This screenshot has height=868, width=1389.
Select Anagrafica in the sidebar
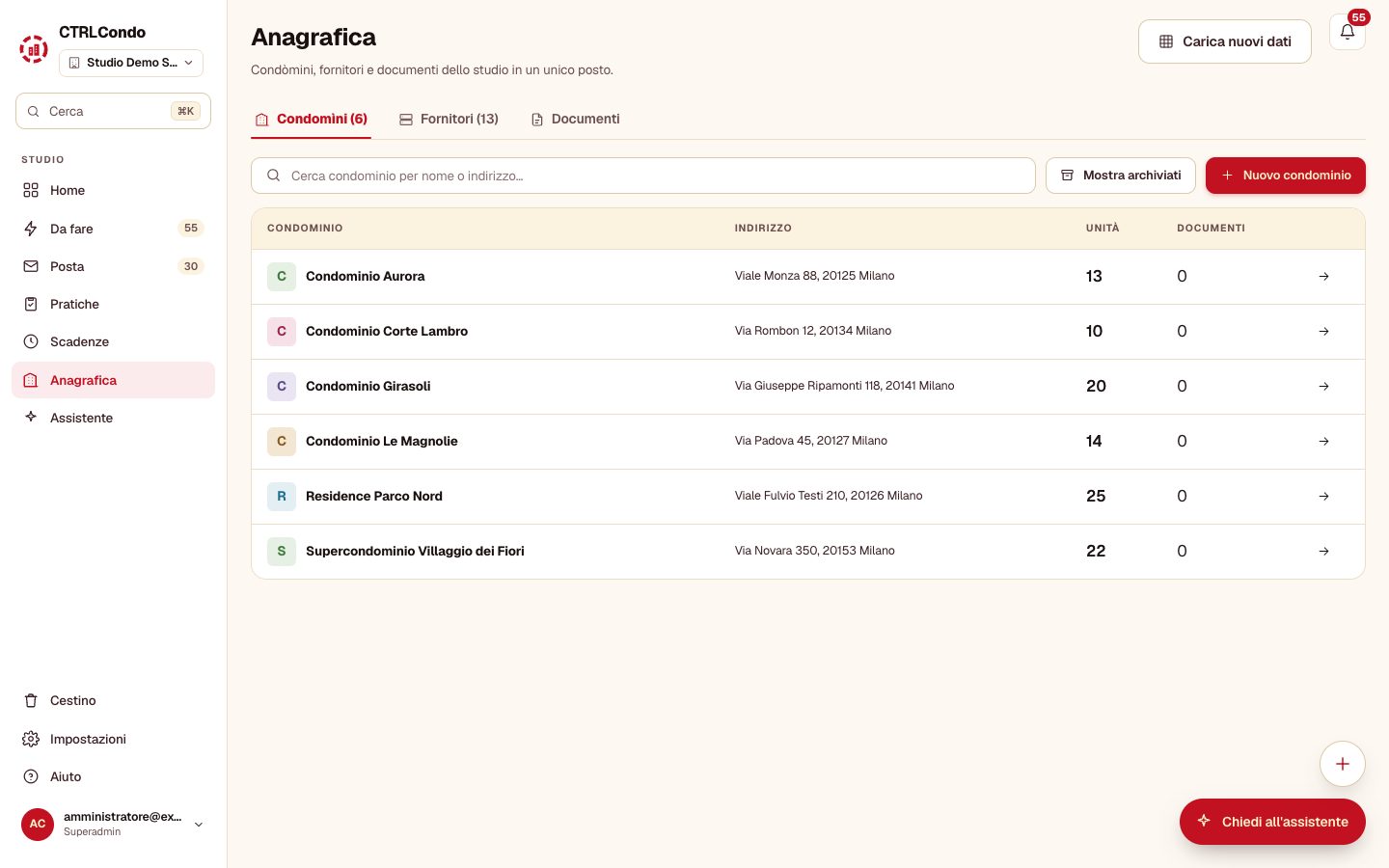113,380
